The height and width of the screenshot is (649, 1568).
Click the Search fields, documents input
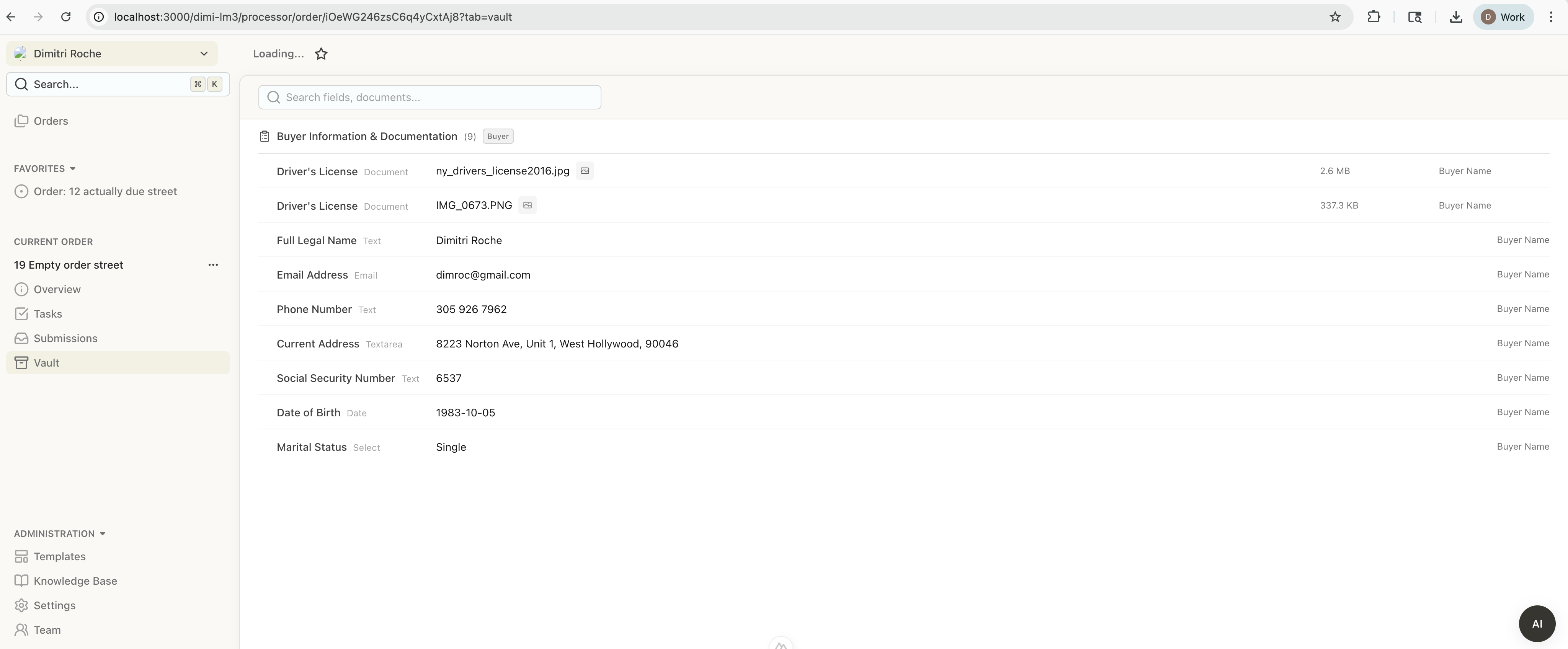pos(430,97)
